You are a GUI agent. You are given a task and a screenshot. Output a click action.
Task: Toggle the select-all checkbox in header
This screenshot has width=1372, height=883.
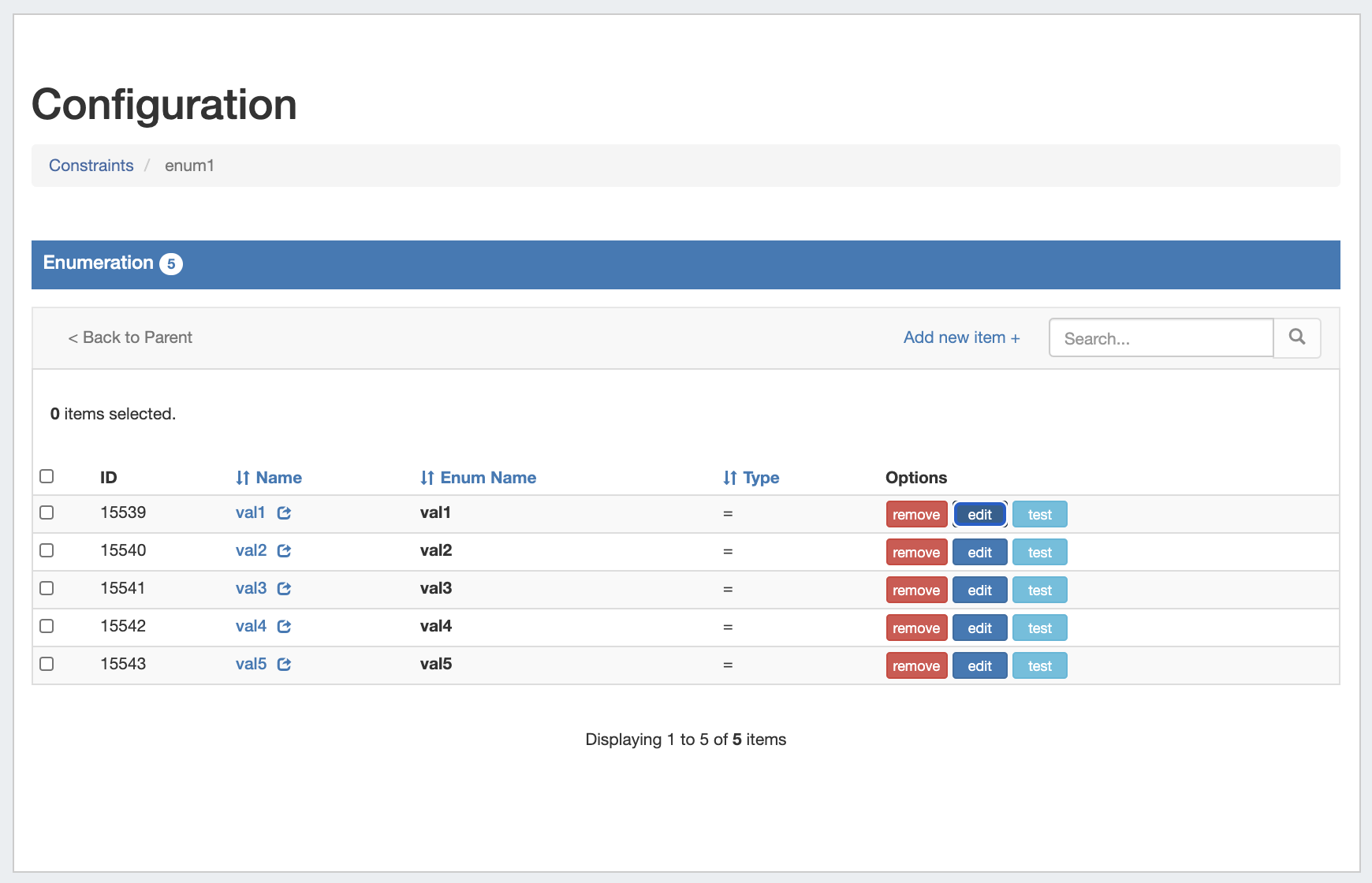pyautogui.click(x=47, y=476)
